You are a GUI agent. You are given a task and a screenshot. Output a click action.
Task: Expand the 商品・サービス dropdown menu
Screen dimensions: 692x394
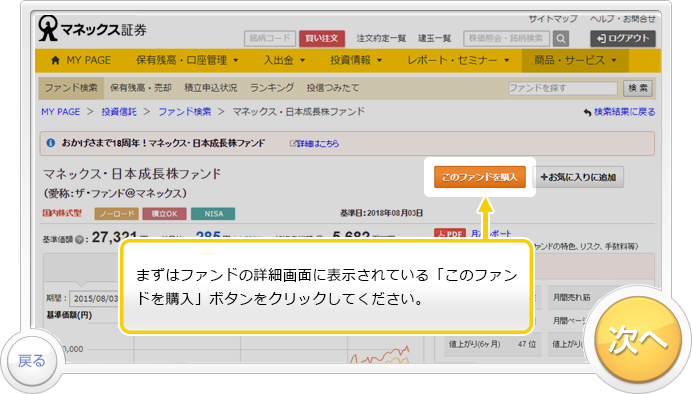click(x=575, y=60)
